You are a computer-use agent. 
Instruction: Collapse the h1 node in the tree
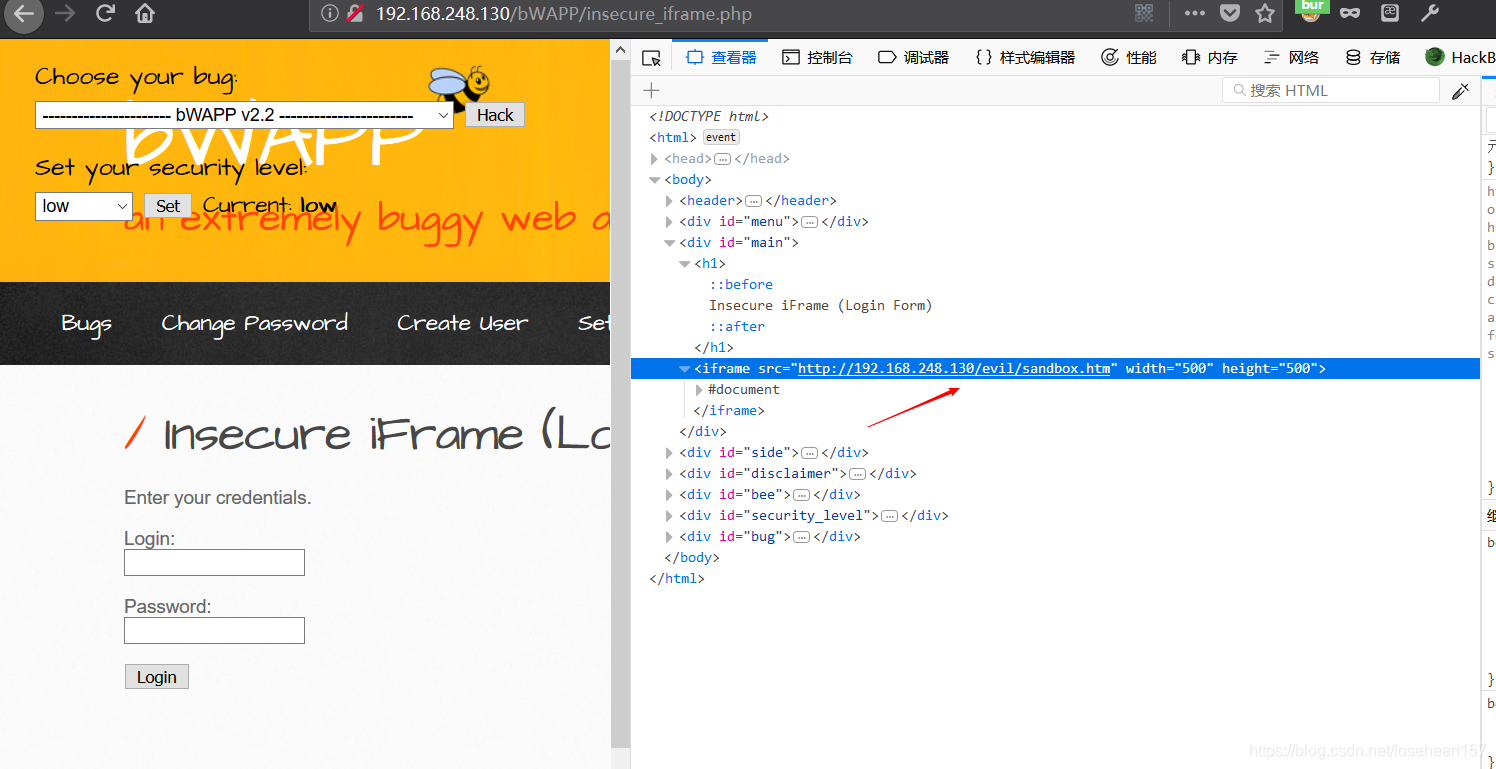685,264
